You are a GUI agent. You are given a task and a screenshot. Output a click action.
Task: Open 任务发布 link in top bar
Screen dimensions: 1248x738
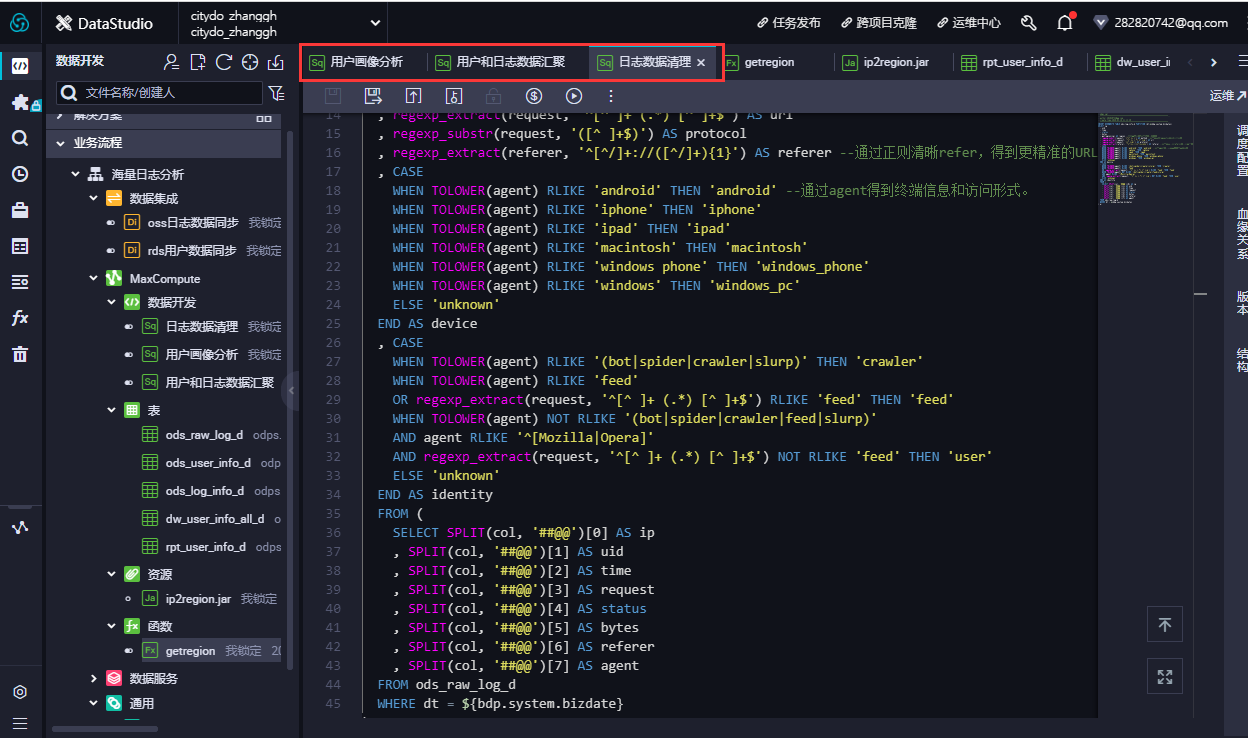[789, 22]
